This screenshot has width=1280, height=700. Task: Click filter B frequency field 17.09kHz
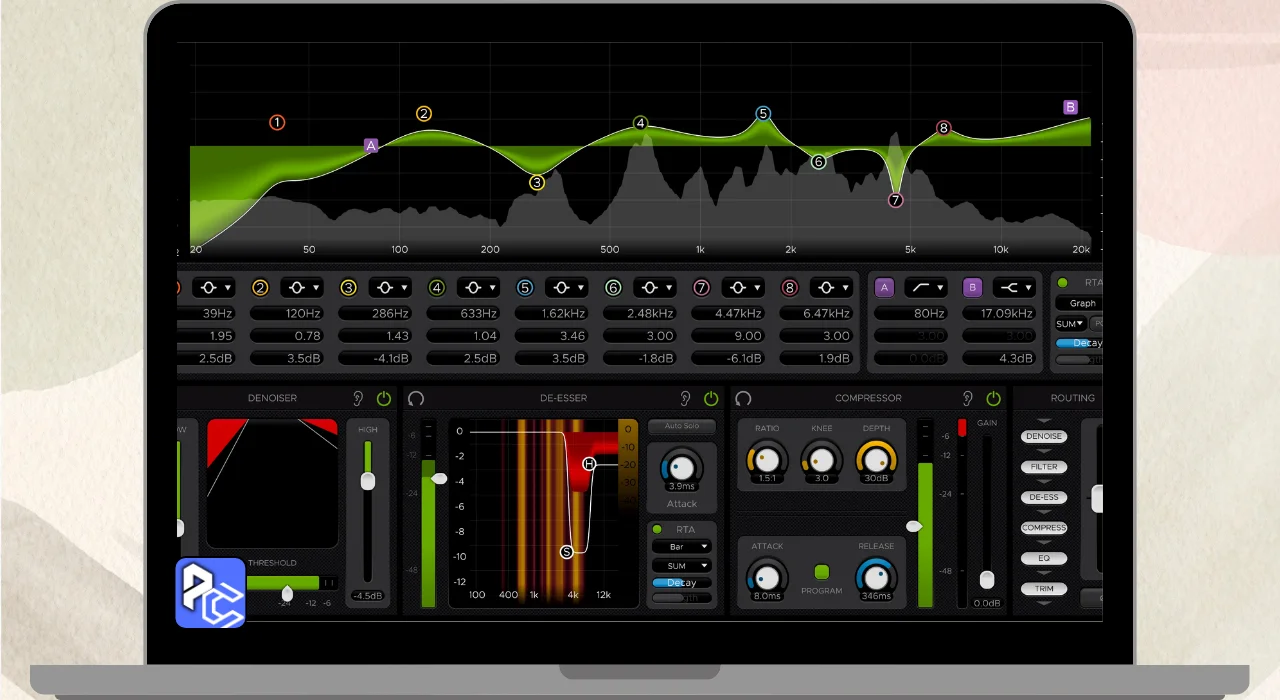pyautogui.click(x=1000, y=313)
